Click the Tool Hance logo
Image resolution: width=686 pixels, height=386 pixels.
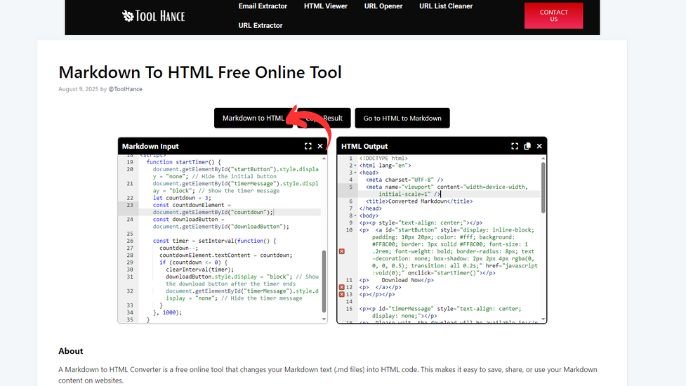[154, 16]
